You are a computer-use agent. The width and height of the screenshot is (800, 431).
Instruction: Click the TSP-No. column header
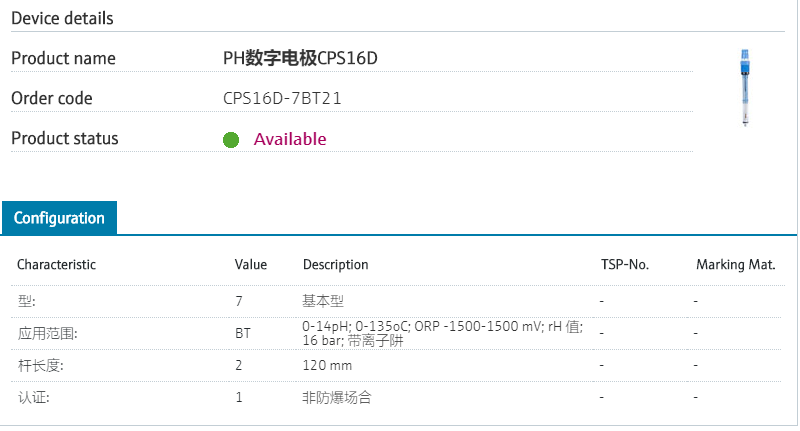[624, 265]
